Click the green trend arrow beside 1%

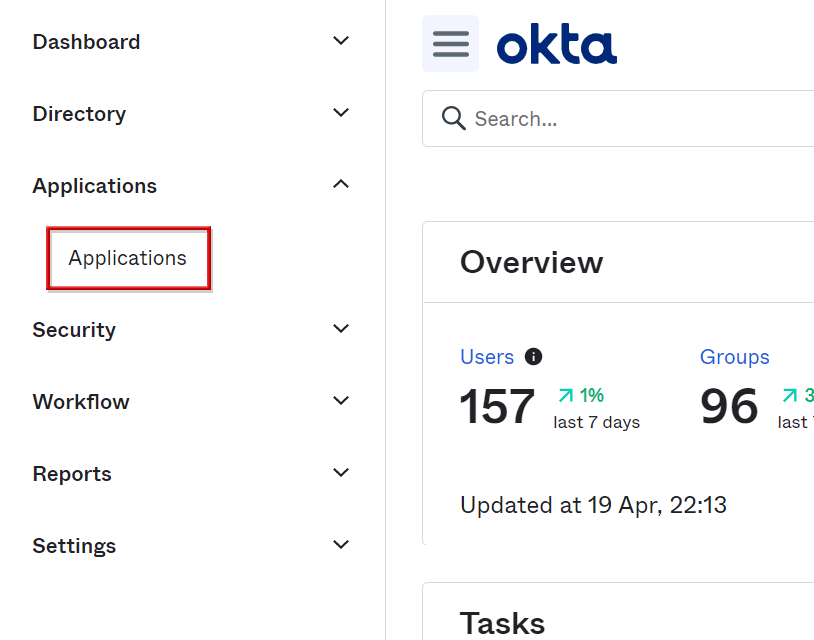tap(566, 395)
